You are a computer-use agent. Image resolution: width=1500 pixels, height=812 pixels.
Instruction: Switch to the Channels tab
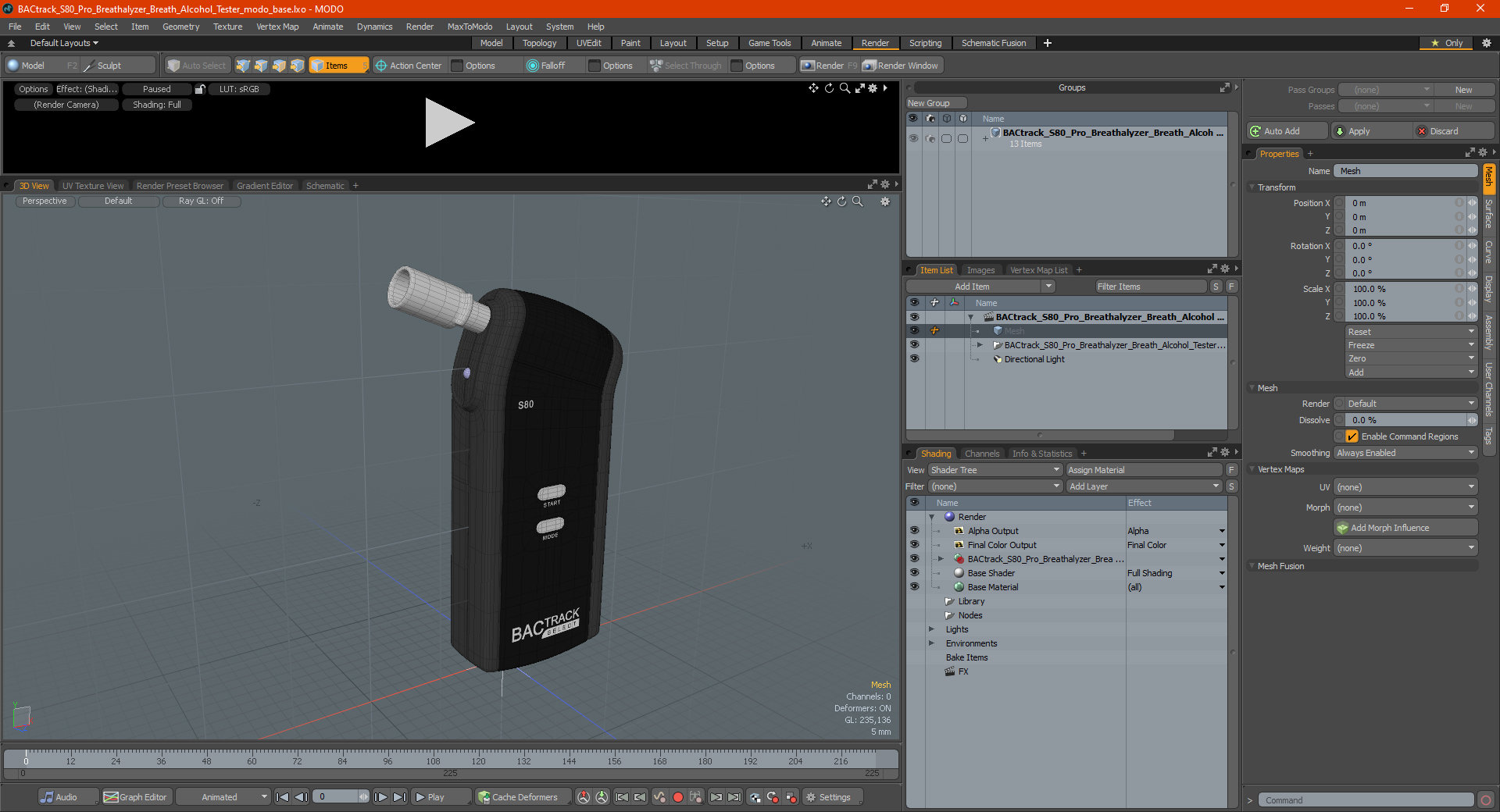point(981,454)
